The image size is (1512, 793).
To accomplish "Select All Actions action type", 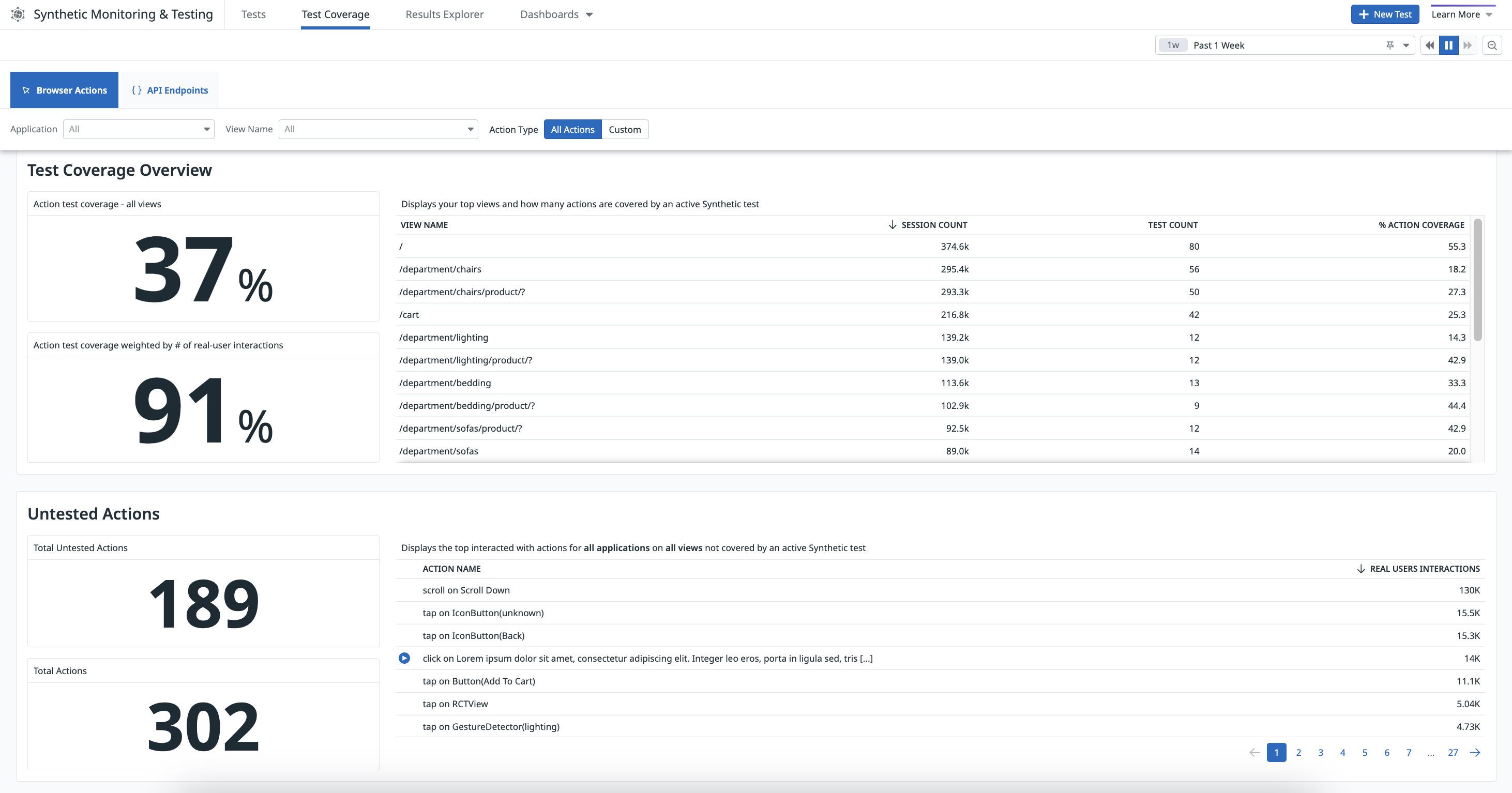I will click(x=572, y=129).
